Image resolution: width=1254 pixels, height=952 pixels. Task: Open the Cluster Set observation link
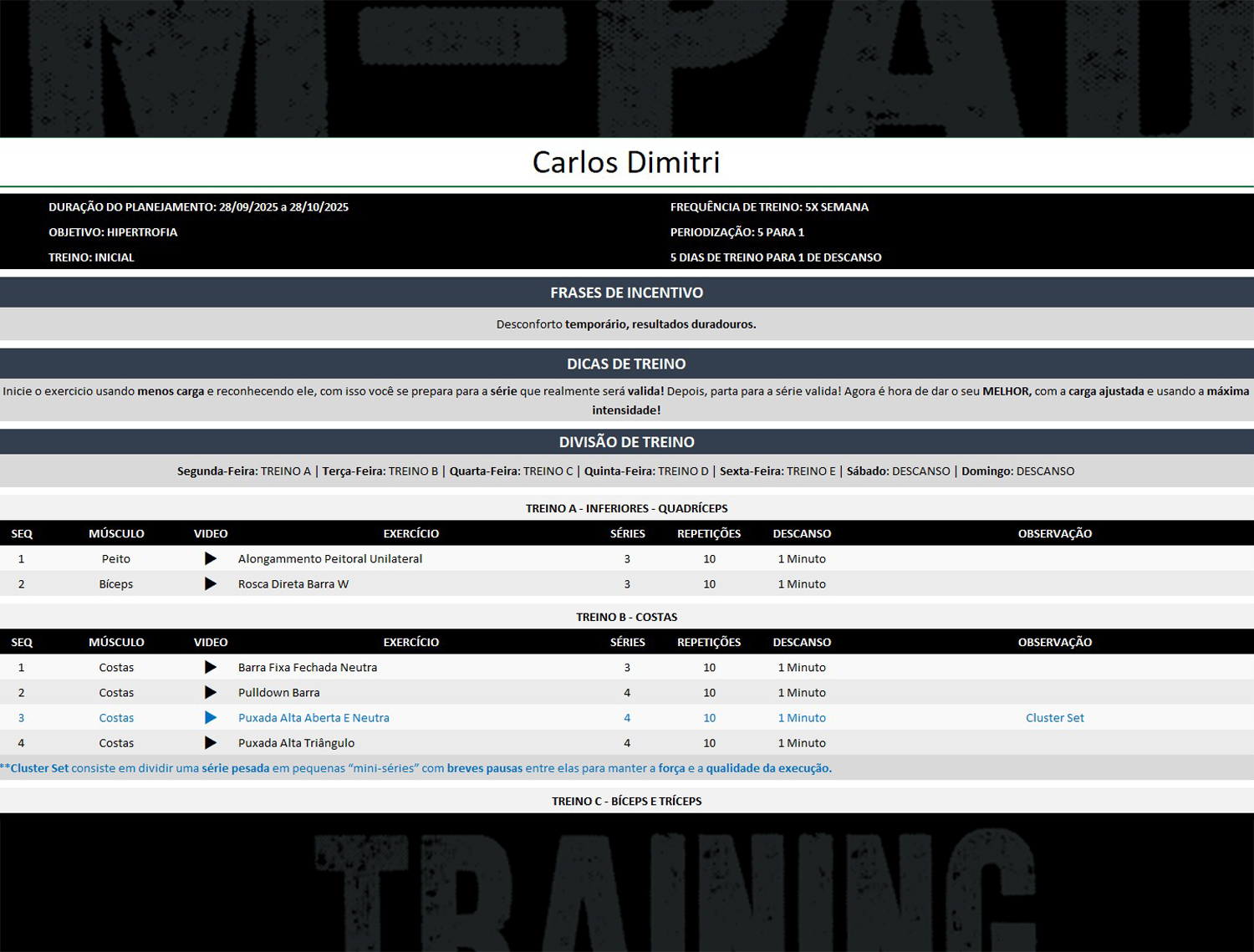(x=1054, y=717)
